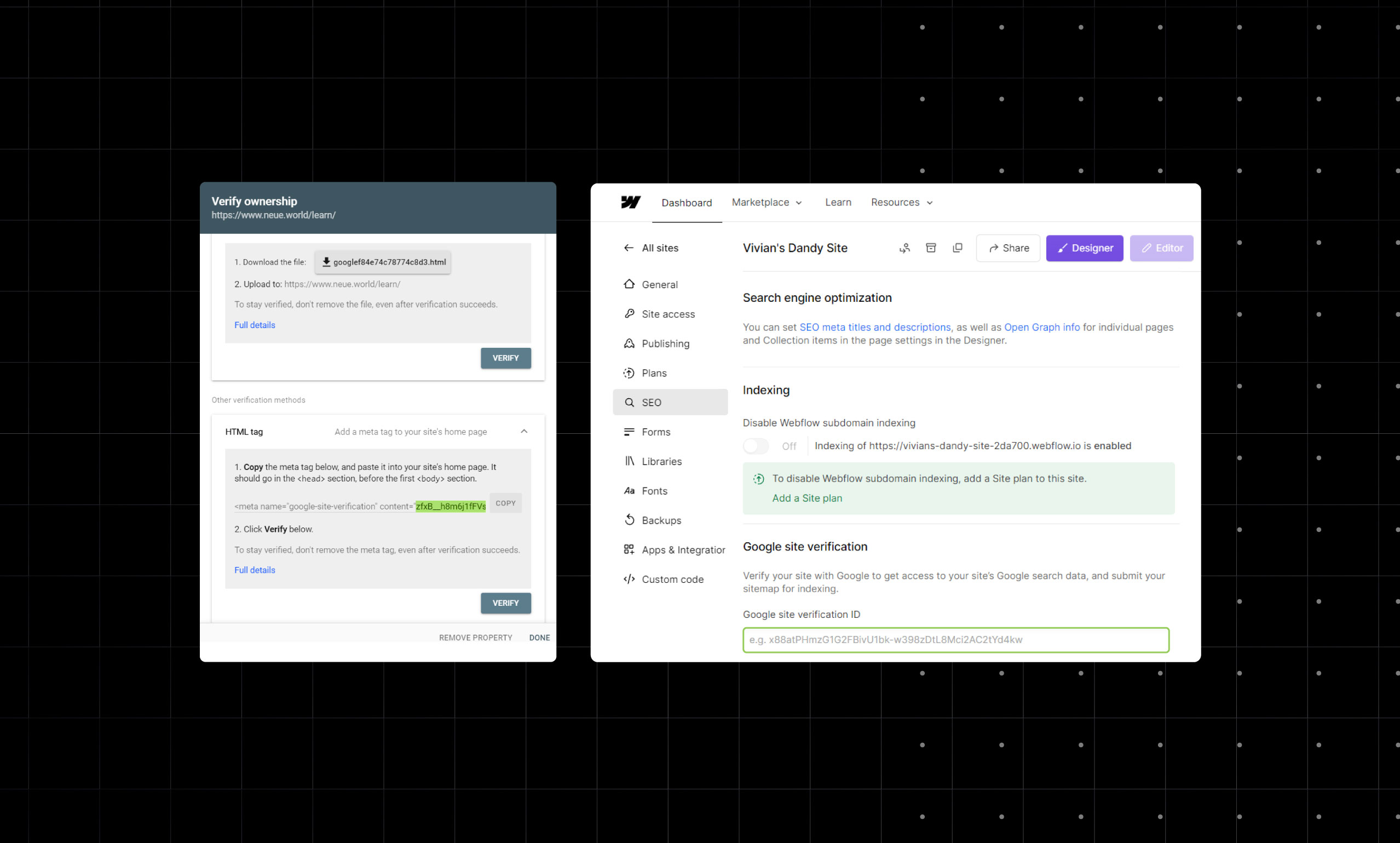Click DONE in Verify ownership dialog

(539, 638)
